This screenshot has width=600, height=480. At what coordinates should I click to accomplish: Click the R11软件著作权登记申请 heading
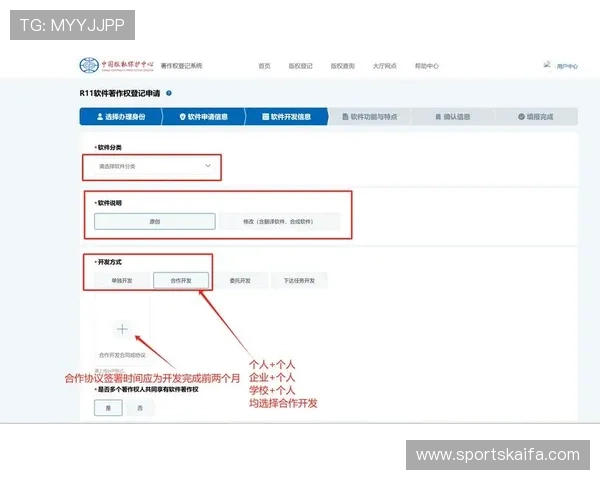pyautogui.click(x=120, y=93)
